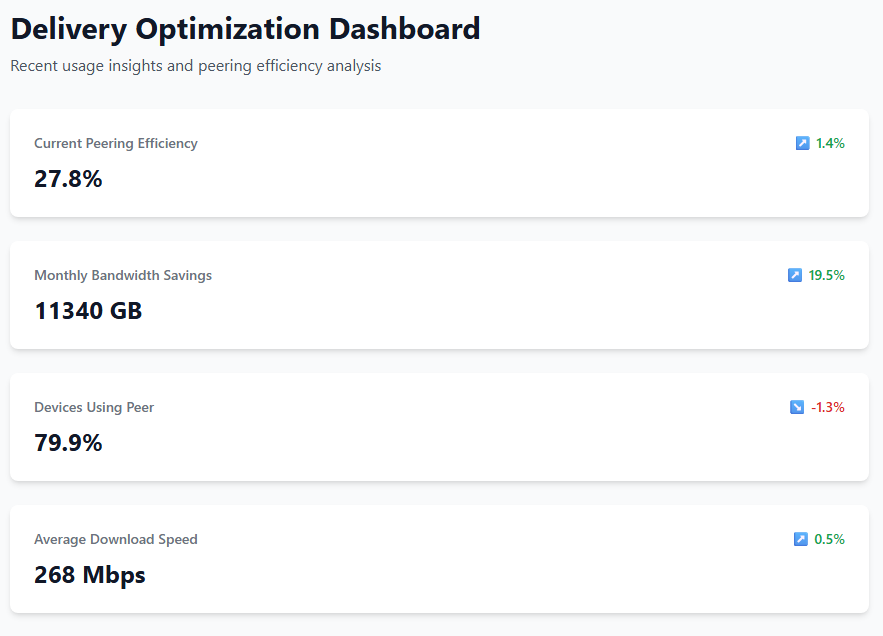This screenshot has height=636, width=883.
Task: Click the up-arrow icon for Average Download Speed
Action: [x=800, y=539]
